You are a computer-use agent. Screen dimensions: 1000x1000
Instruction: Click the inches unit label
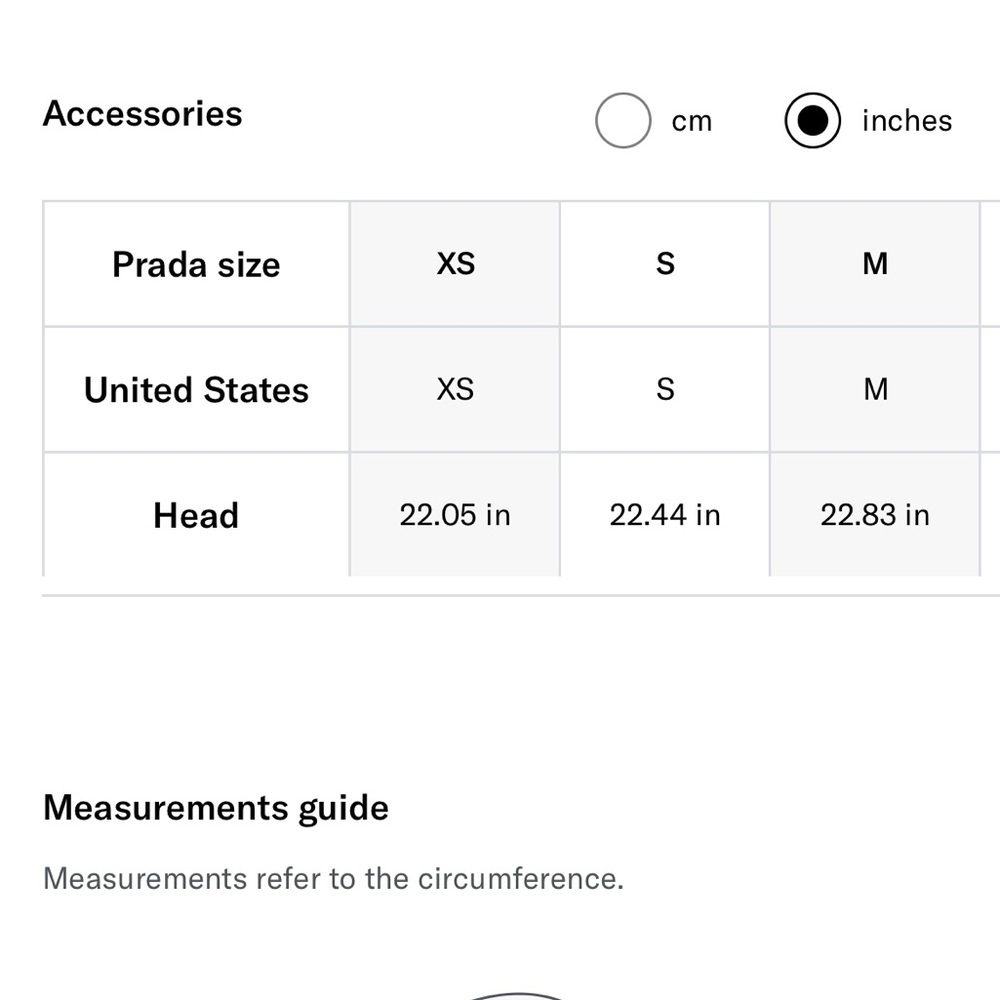[906, 121]
